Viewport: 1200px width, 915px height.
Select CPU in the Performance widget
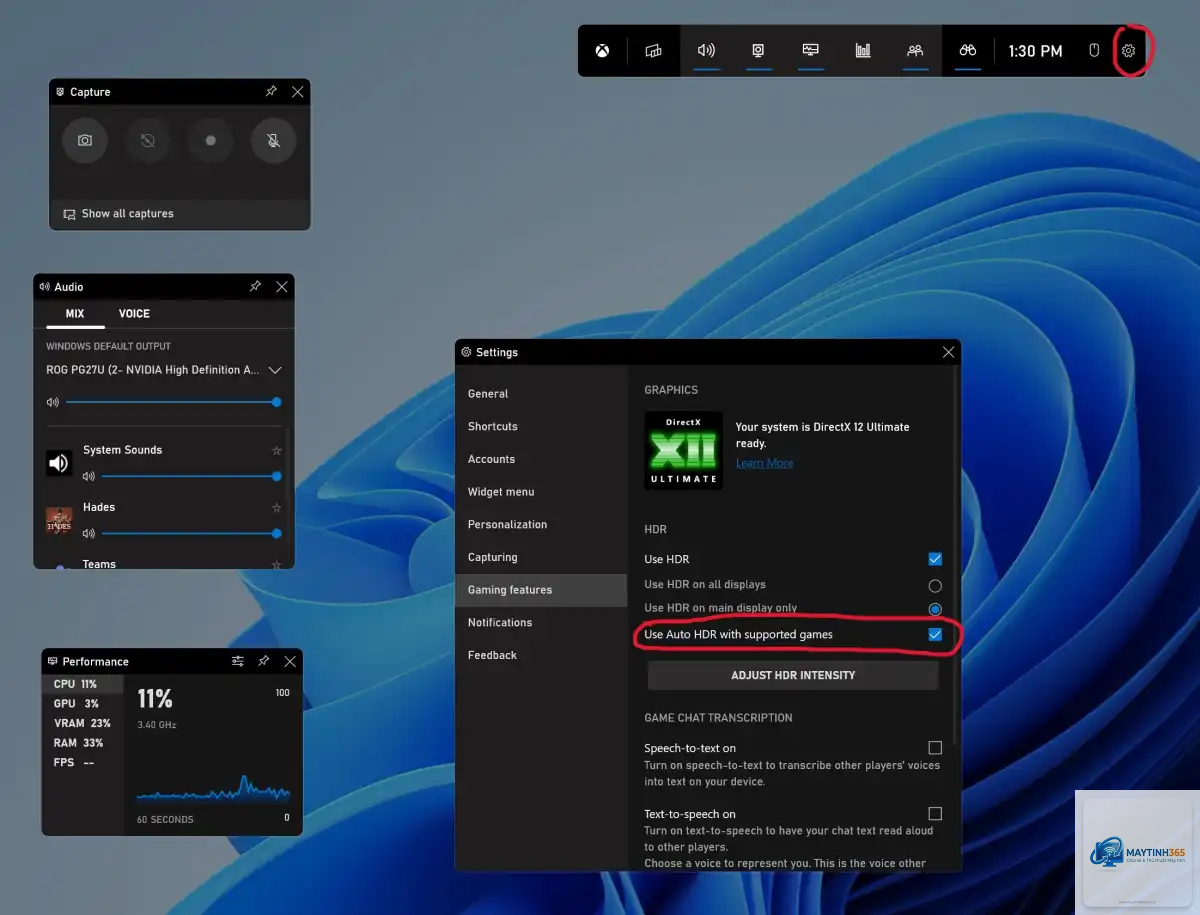(82, 684)
